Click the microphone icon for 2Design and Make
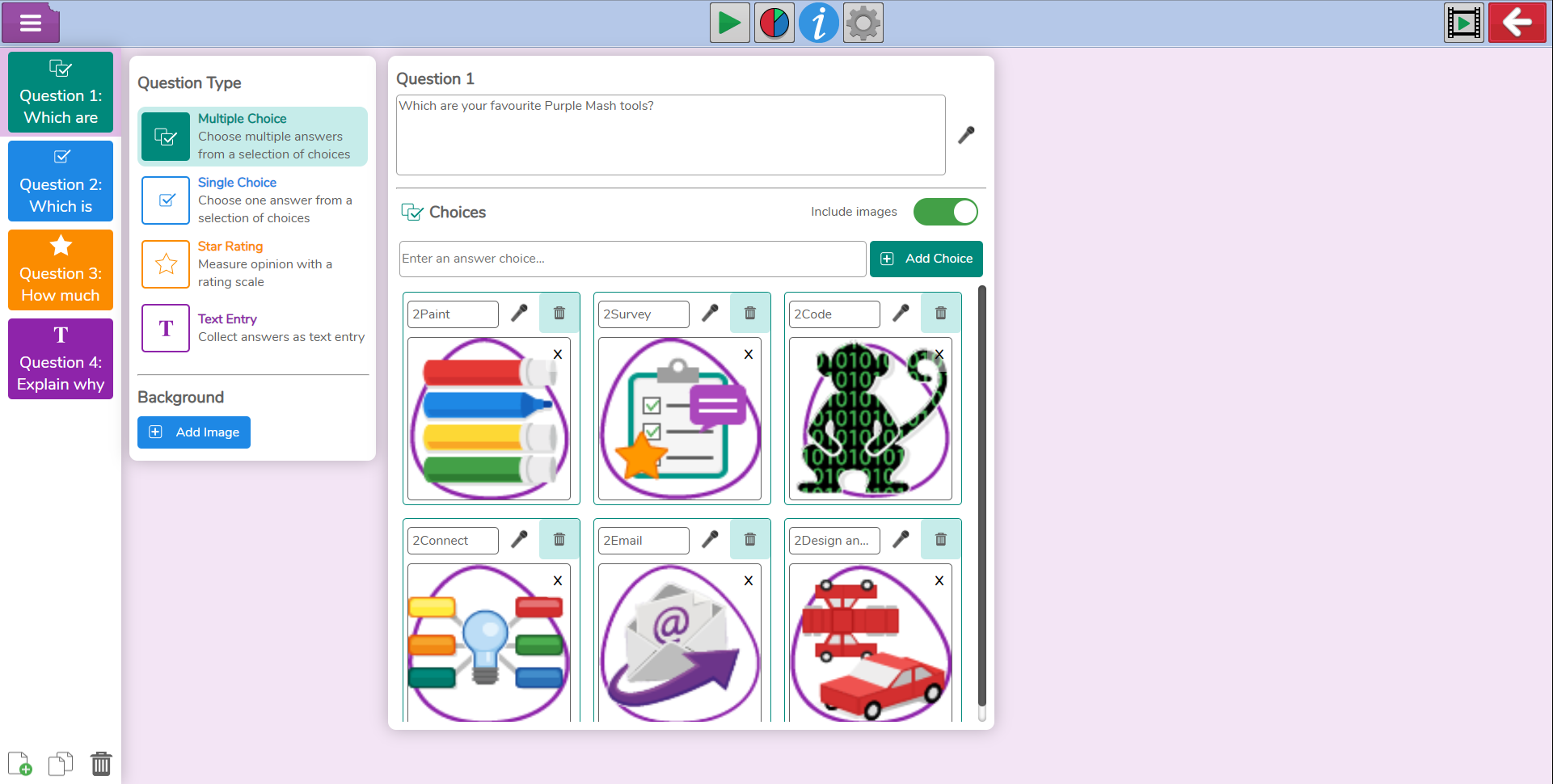1553x784 pixels. tap(901, 539)
